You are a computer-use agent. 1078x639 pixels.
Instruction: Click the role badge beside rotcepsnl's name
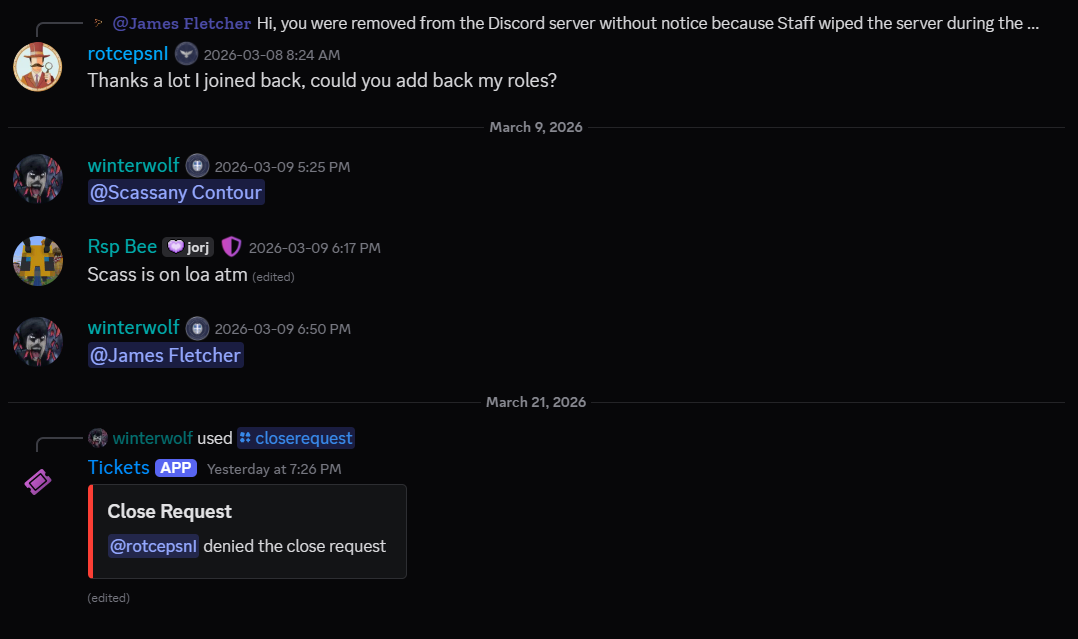[186, 54]
